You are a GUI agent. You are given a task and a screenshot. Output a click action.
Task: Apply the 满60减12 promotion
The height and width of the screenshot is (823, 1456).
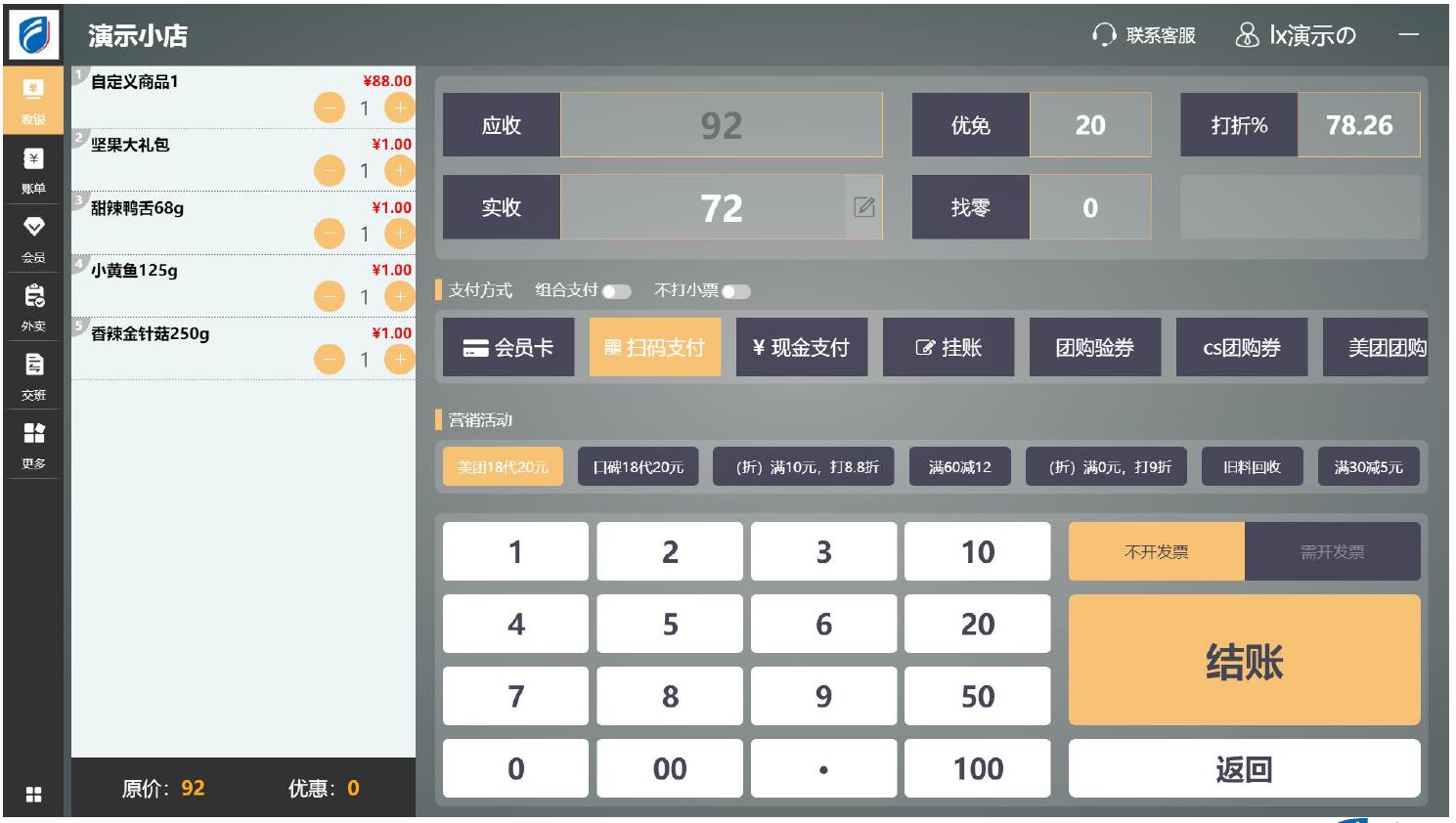[x=959, y=467]
